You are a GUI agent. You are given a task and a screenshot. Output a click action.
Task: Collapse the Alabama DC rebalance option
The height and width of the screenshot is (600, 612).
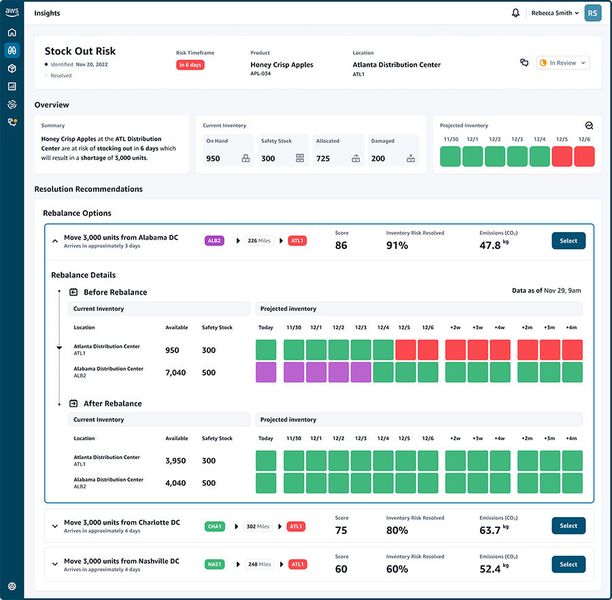[54, 240]
